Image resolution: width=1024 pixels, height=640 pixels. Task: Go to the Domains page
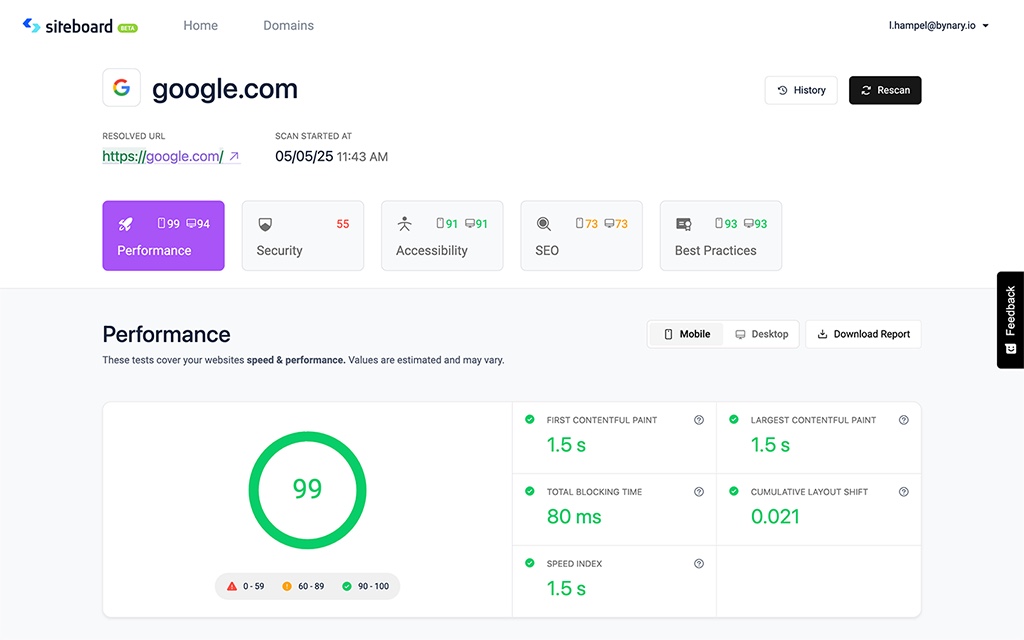pyautogui.click(x=288, y=25)
